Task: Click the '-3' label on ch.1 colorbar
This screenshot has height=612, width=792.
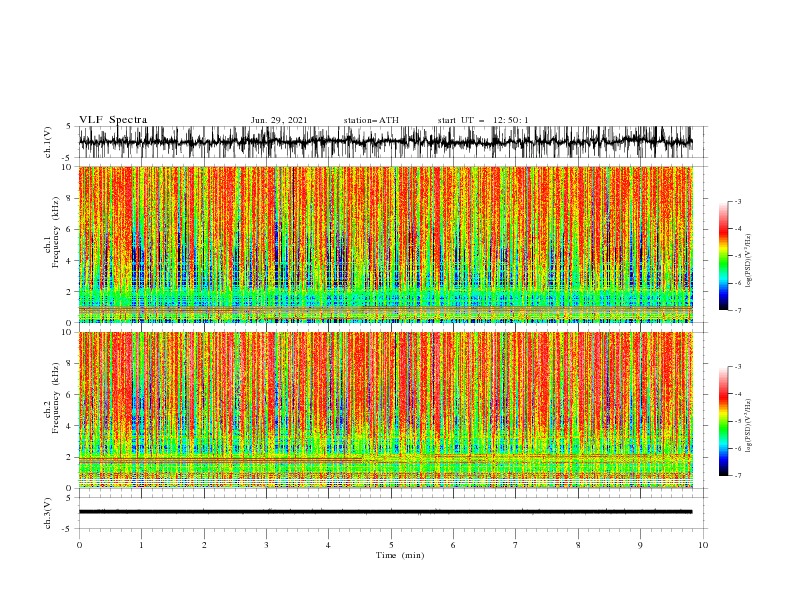Action: 738,201
